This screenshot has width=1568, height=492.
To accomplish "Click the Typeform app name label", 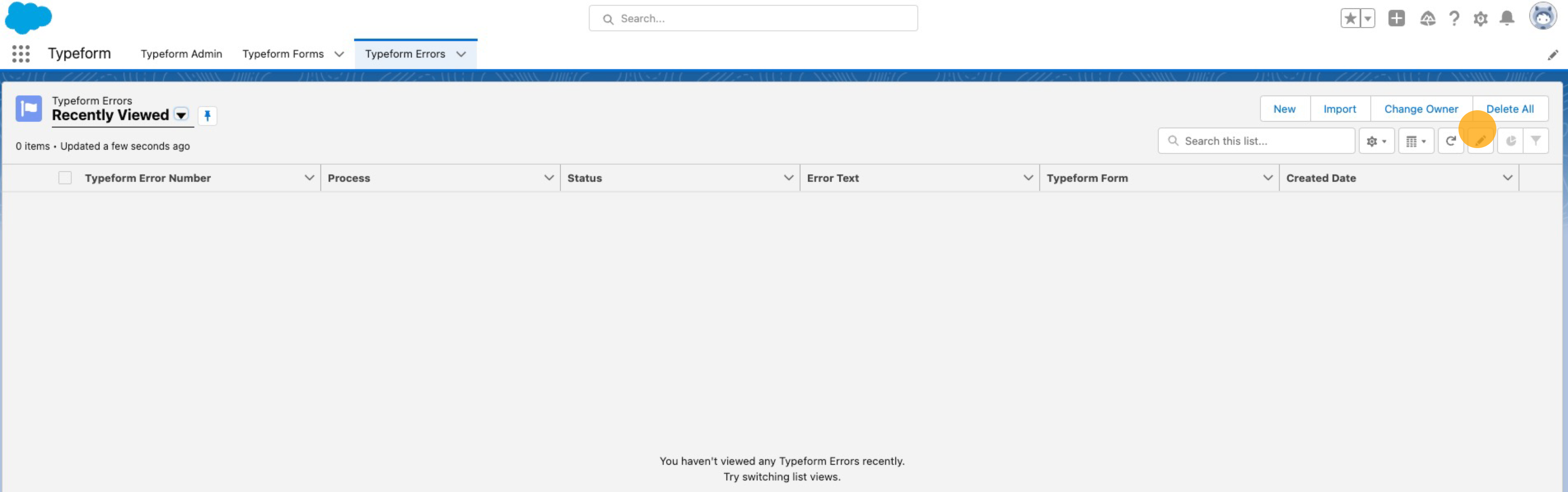I will point(80,54).
